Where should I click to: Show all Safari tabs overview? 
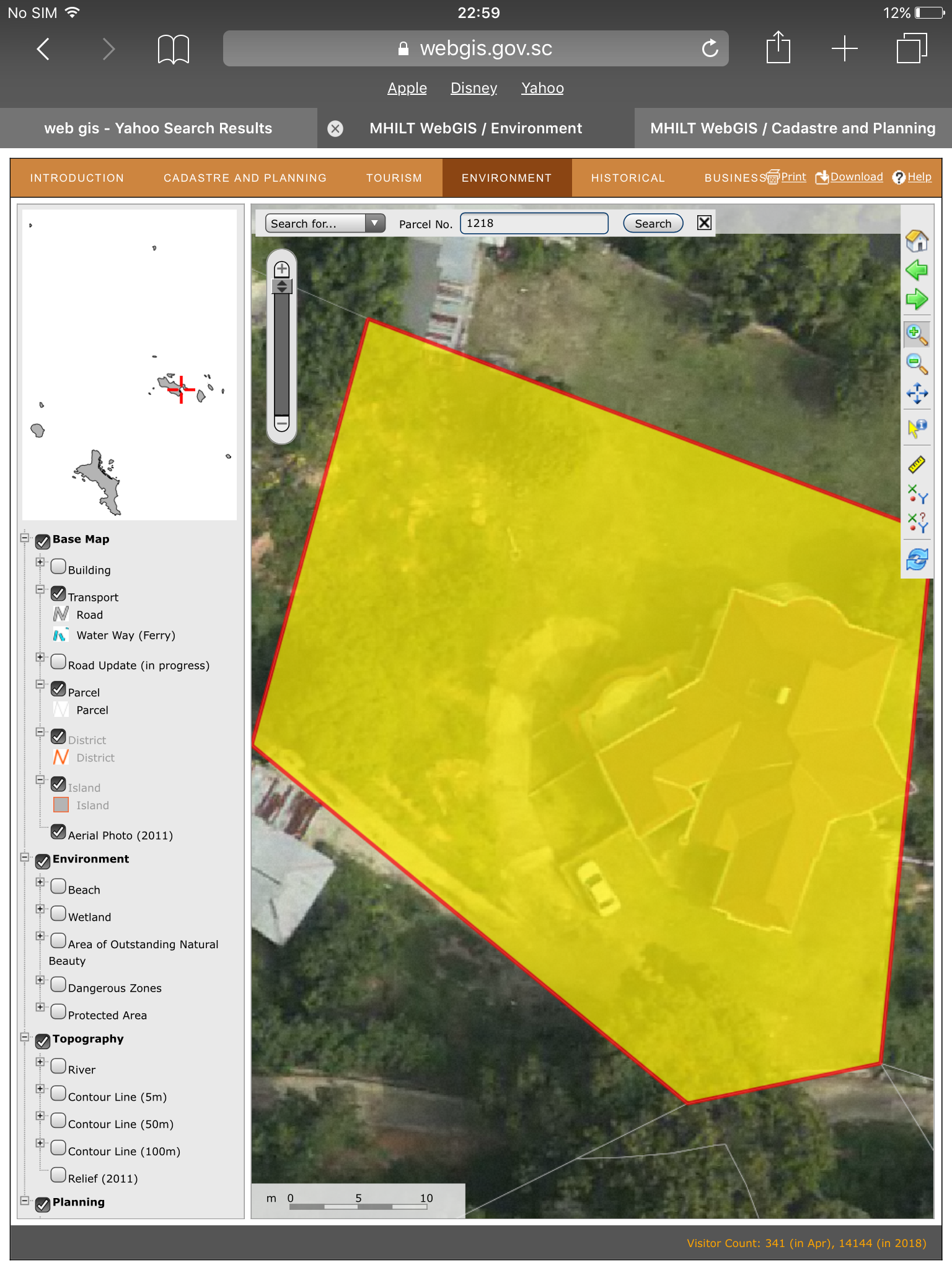pyautogui.click(x=912, y=48)
